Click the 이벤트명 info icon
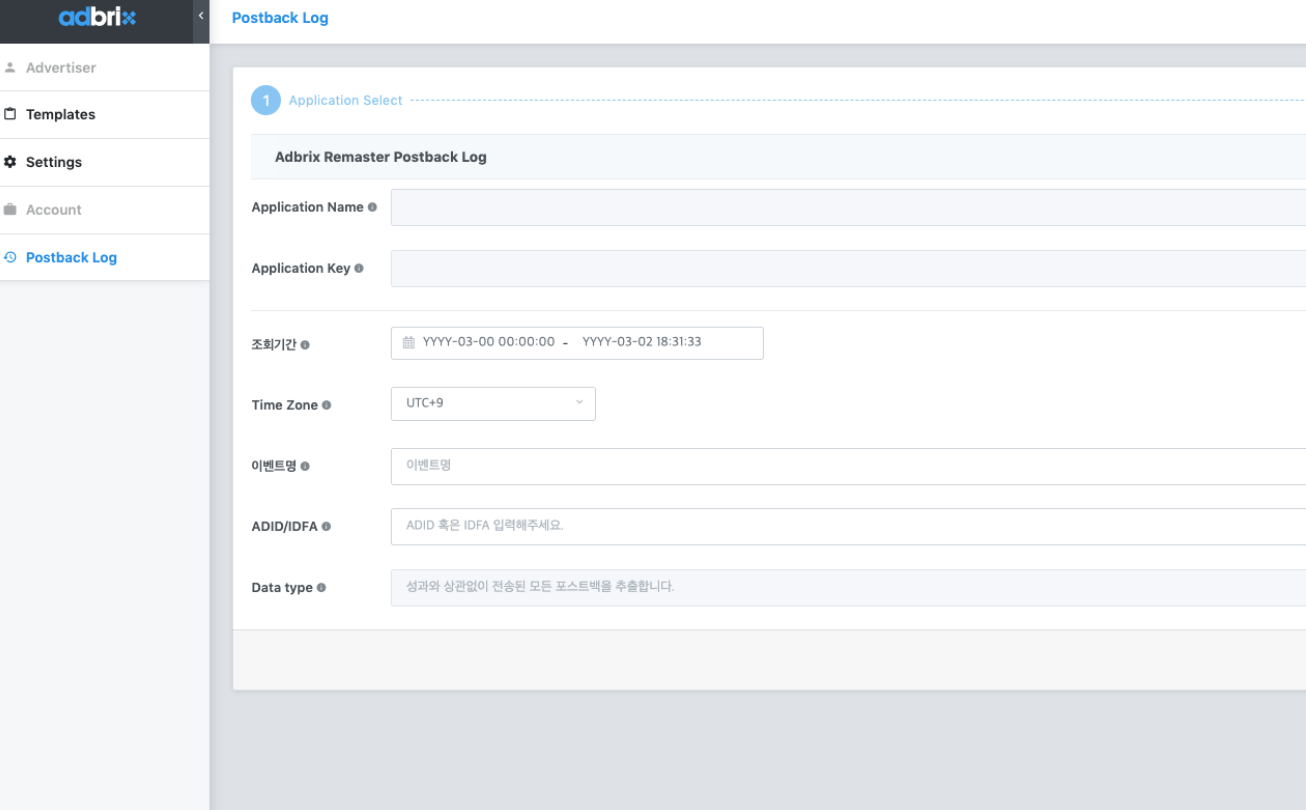Screen dimensions: 1306x810 click(x=305, y=466)
